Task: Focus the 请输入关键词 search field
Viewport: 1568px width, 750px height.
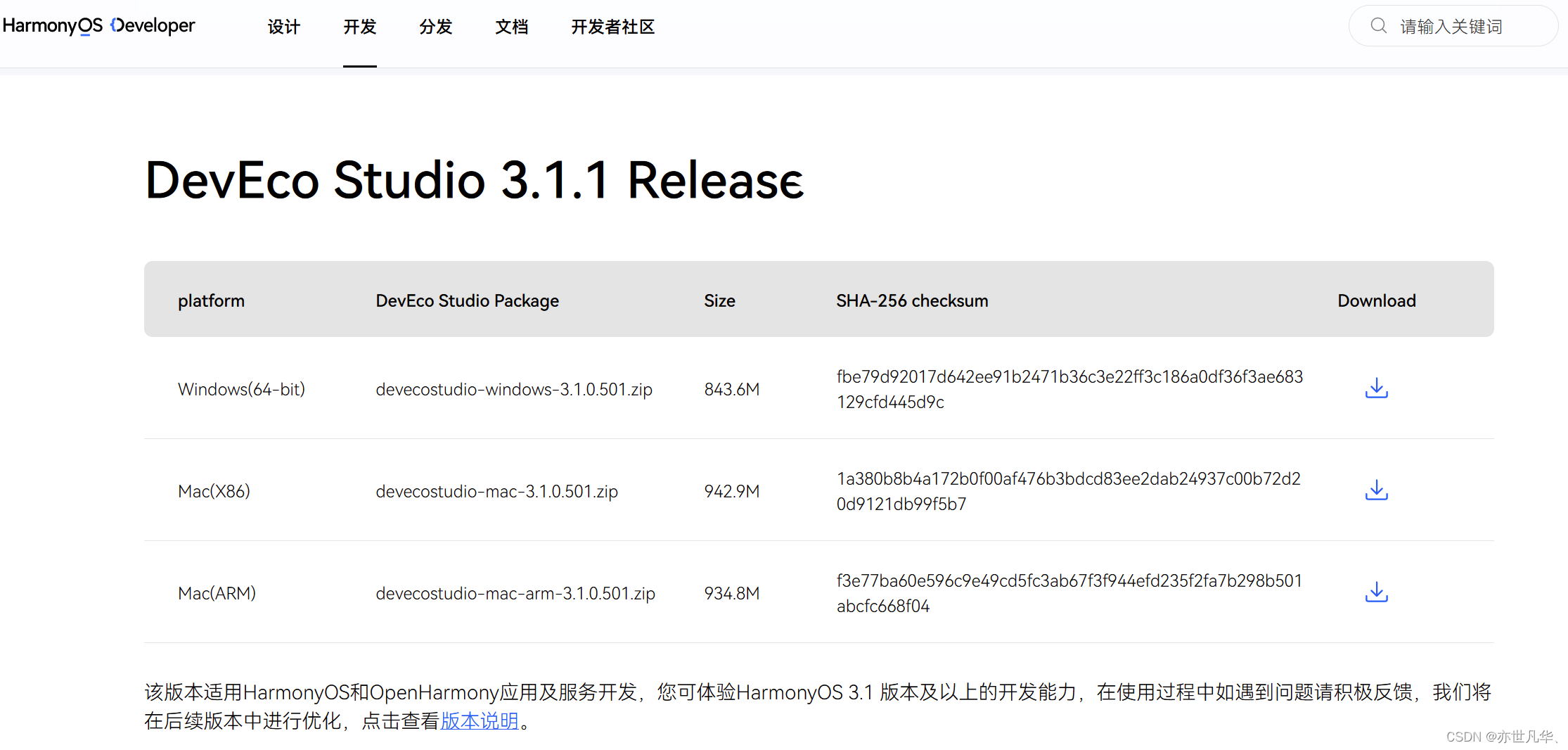Action: 1453,26
